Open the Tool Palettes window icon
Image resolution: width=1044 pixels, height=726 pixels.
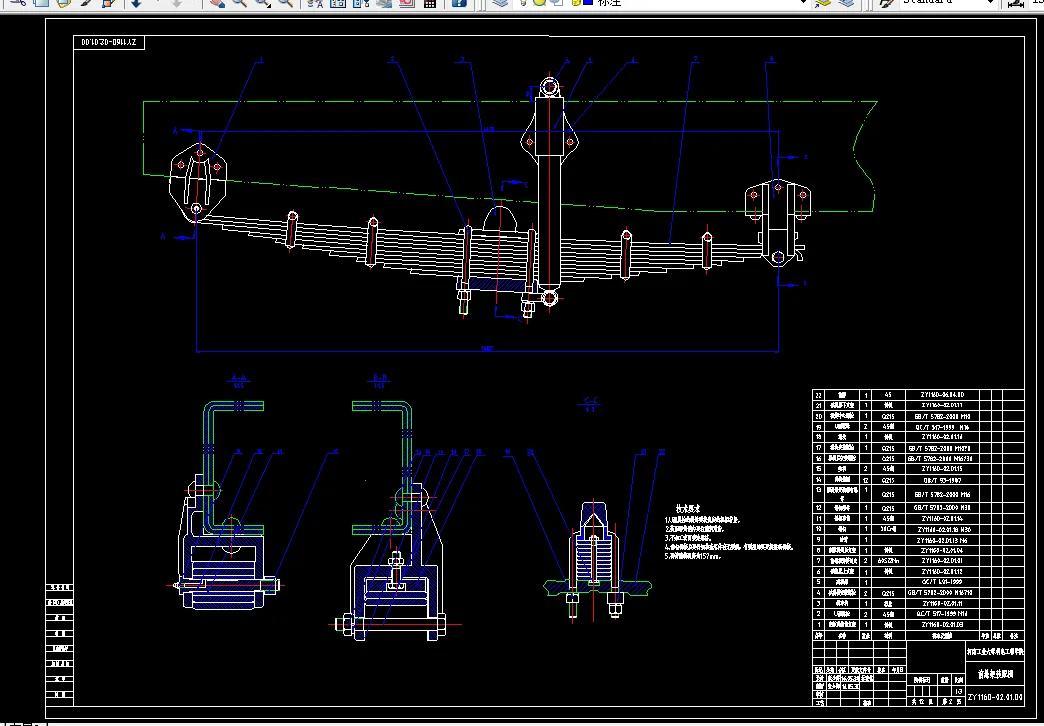[361, 3]
